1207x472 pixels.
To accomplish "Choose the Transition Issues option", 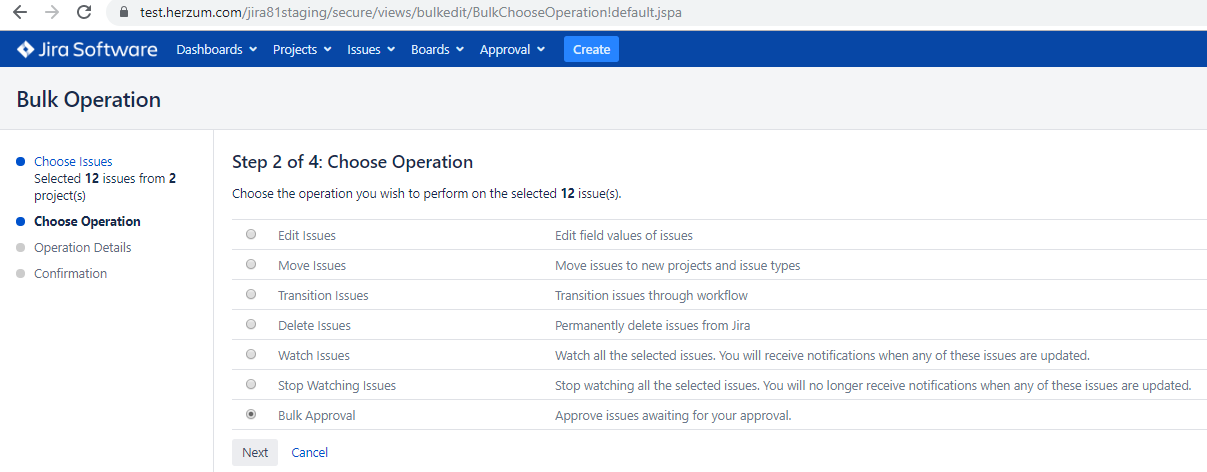I will (x=251, y=295).
